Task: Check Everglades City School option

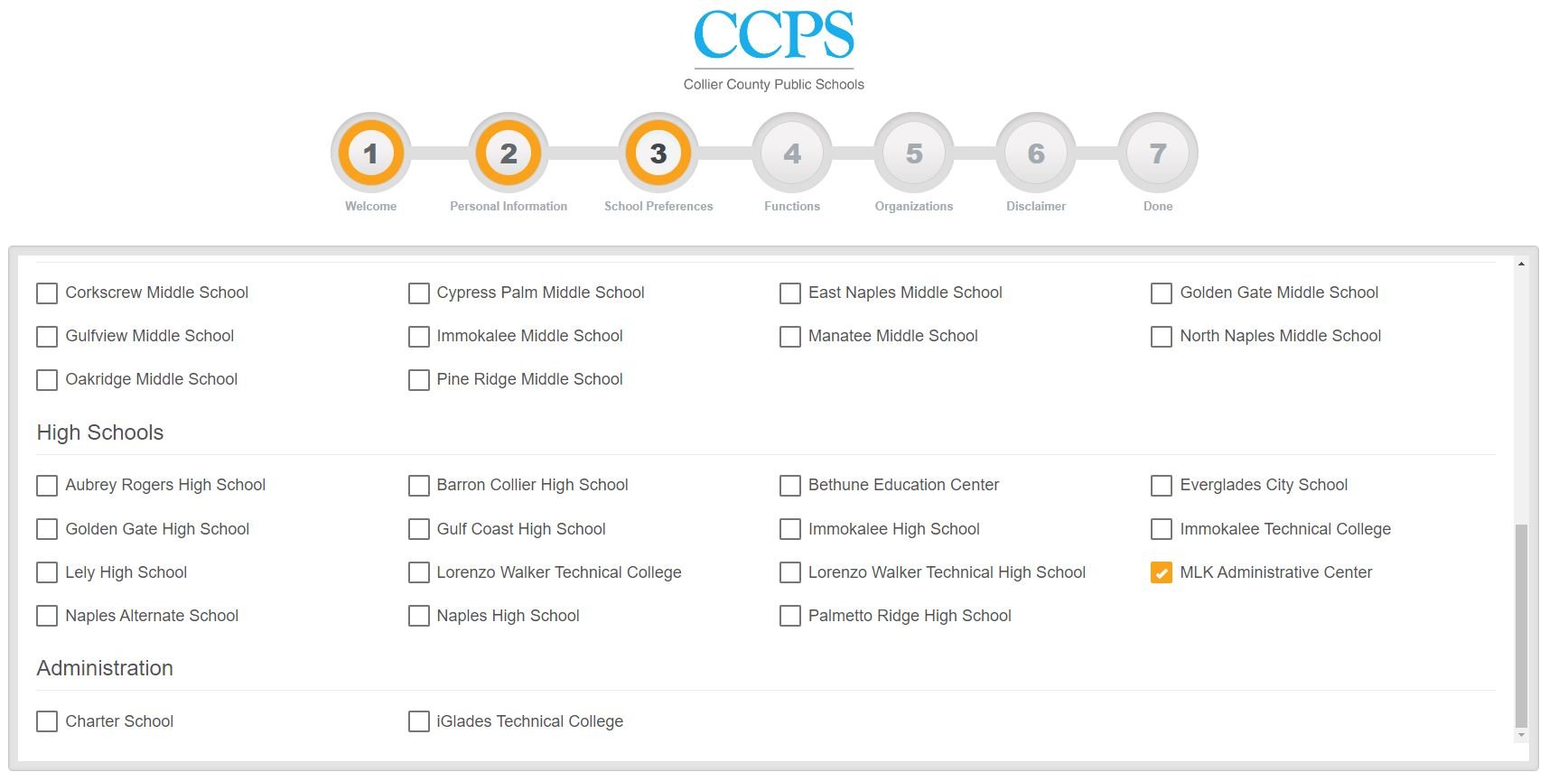Action: (x=1162, y=486)
